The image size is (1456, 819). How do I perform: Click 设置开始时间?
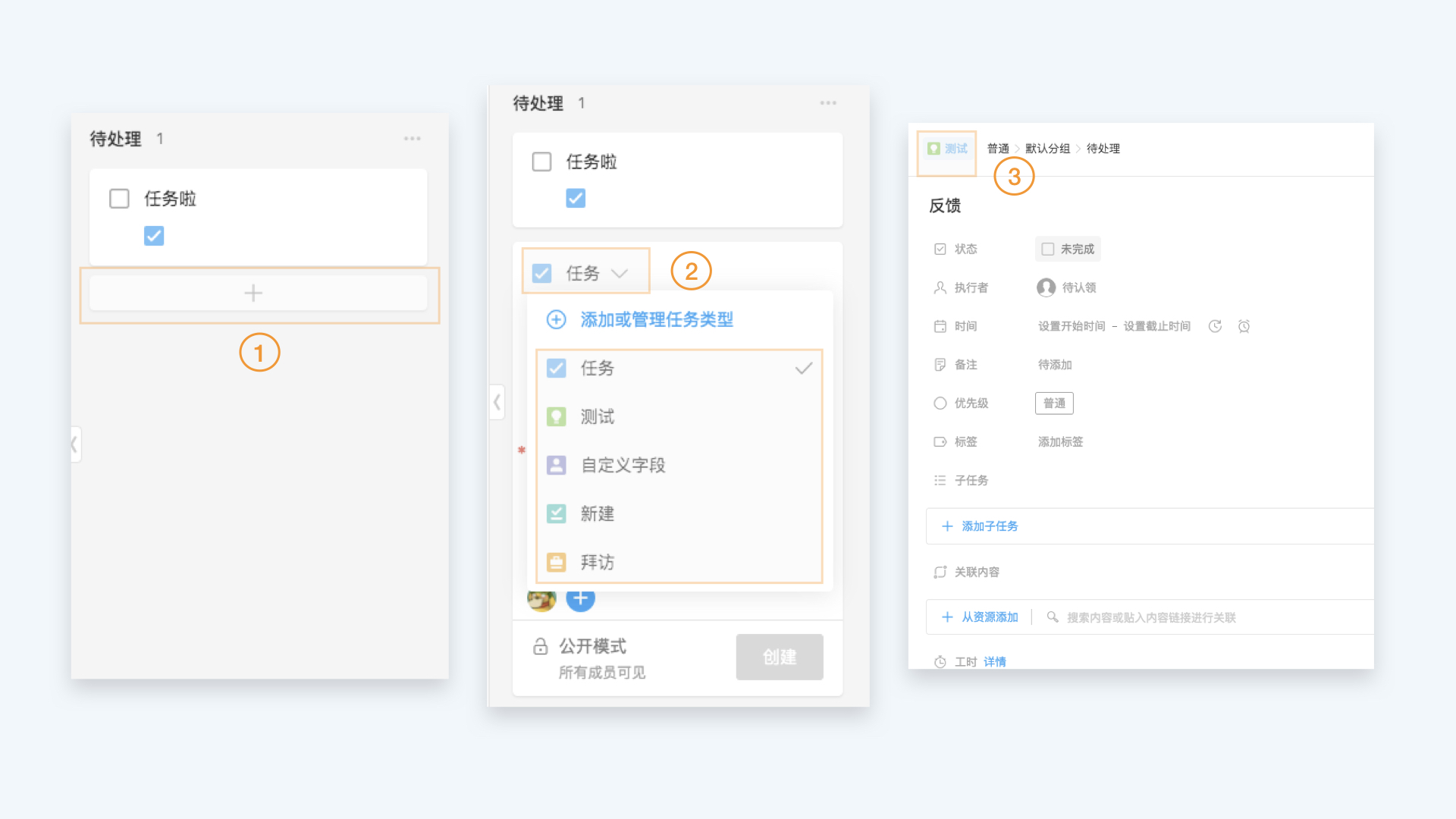[1072, 326]
